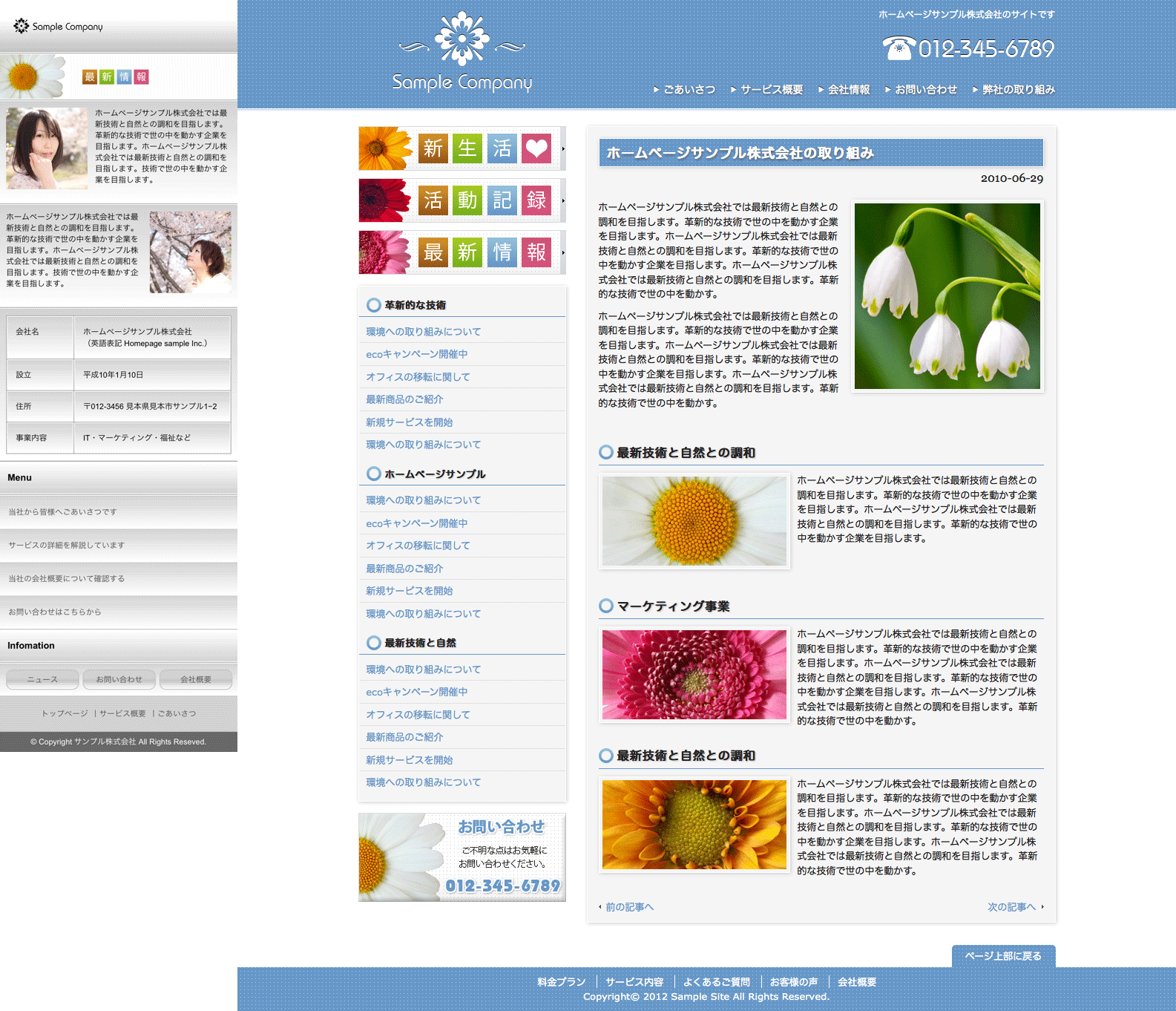Click the お問い合わせ contact banner with daisy
Screen dimensions: 1176x1011
[461, 857]
